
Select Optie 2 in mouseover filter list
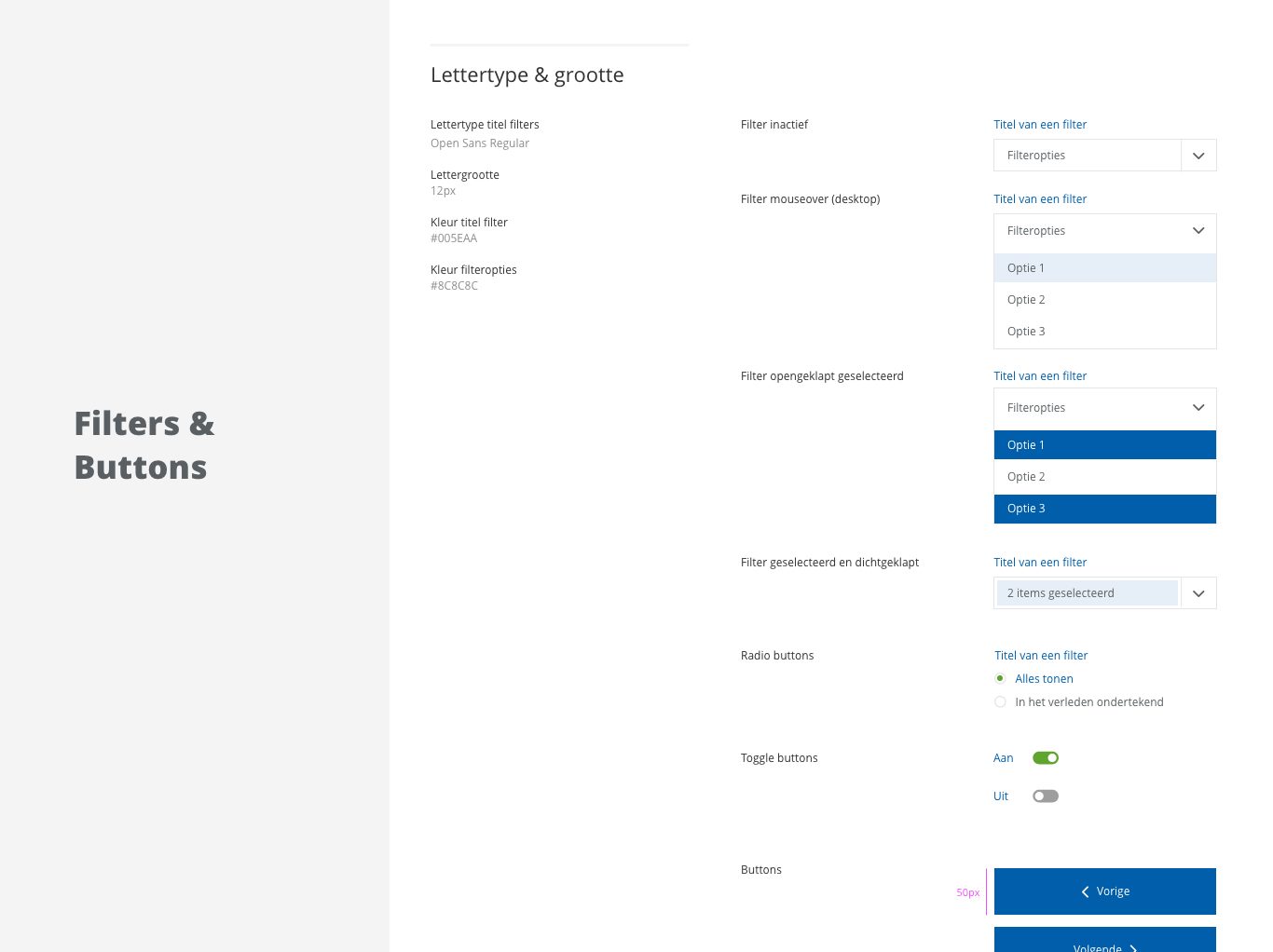click(x=1105, y=299)
